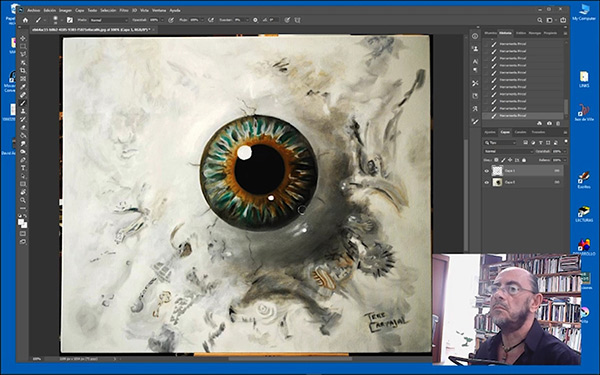The width and height of the screenshot is (600, 375).
Task: Lock image pixels brush icon
Action: [x=503, y=160]
